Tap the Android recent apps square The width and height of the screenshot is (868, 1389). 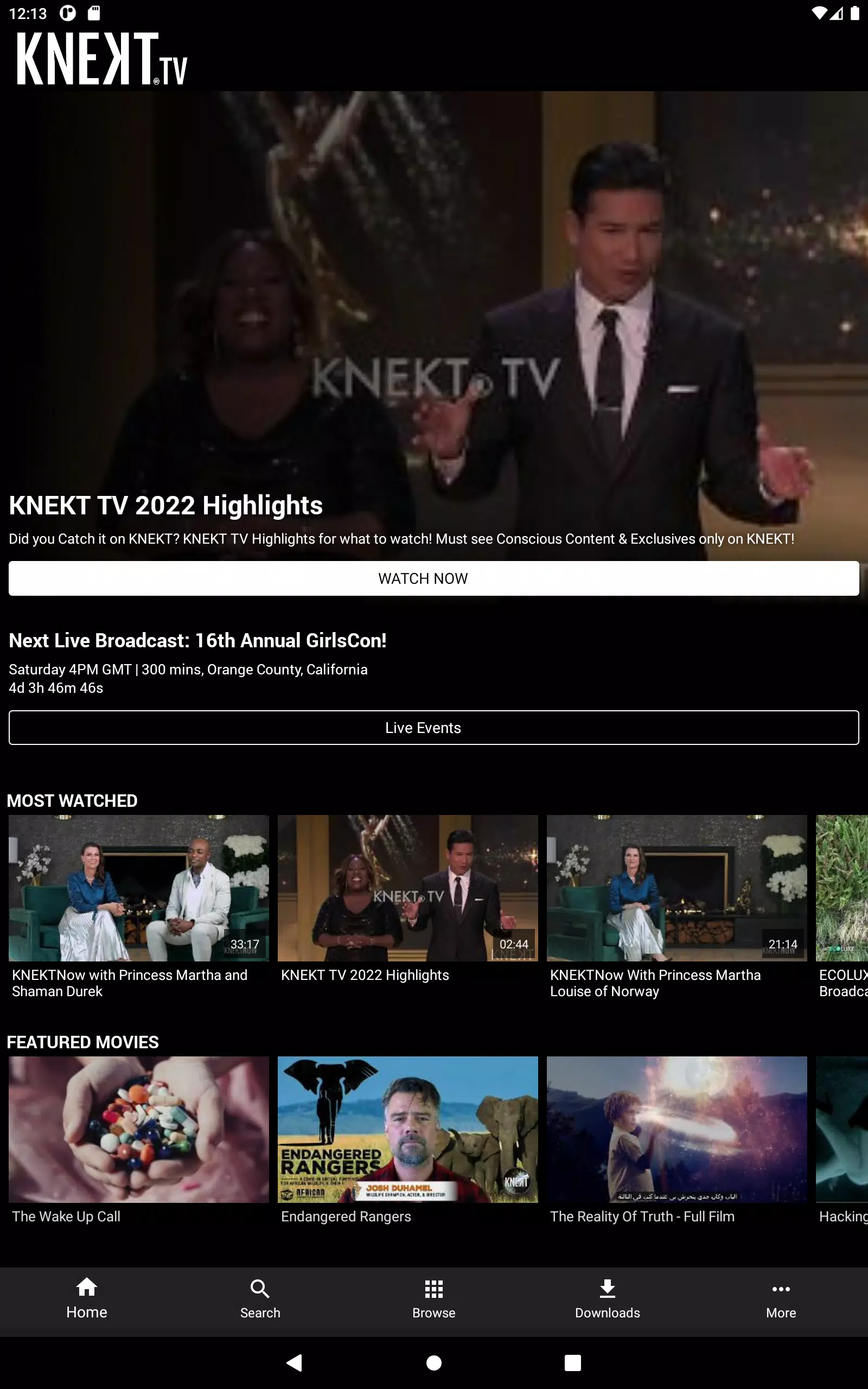(x=572, y=1362)
